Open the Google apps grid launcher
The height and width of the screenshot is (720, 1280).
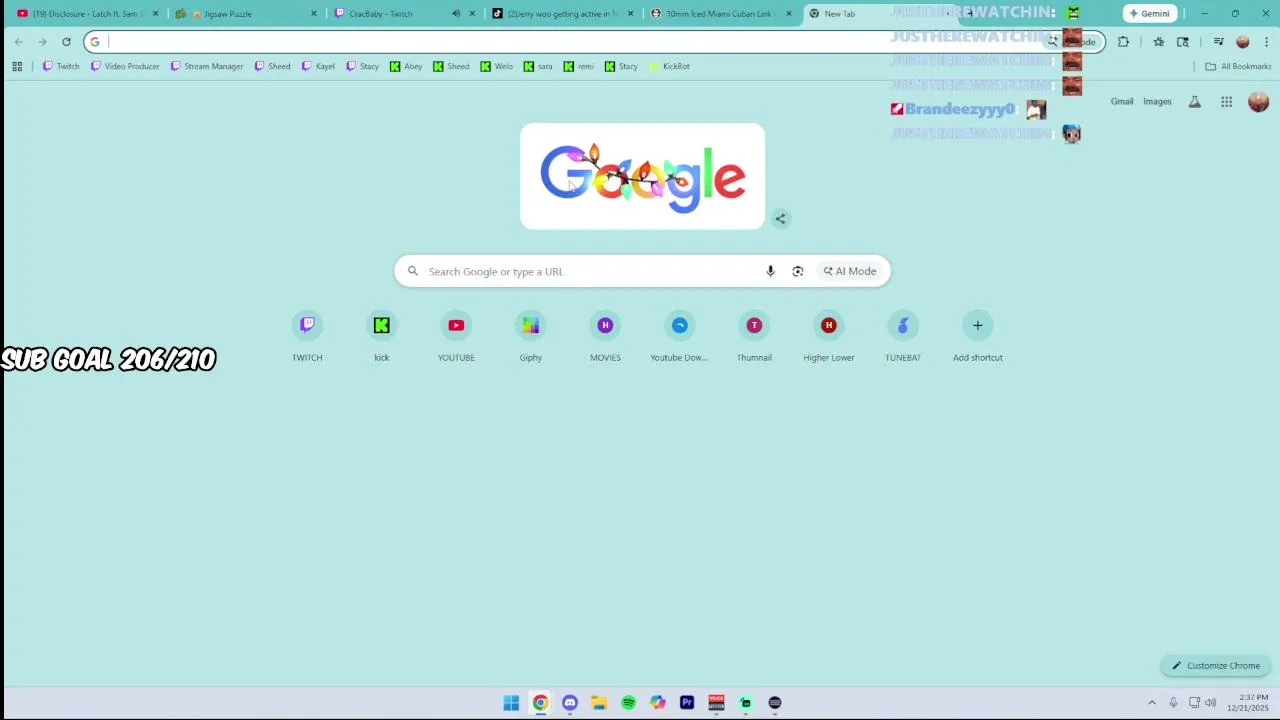1226,101
